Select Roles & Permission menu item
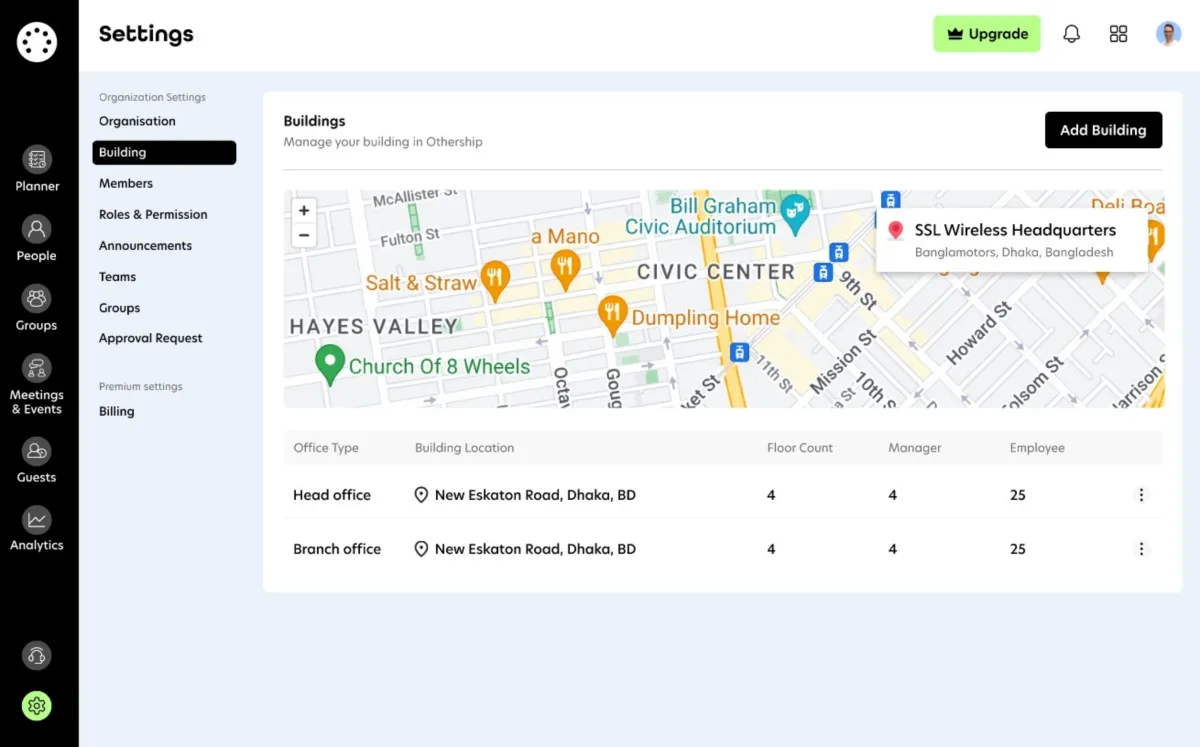The height and width of the screenshot is (747, 1200). coord(153,214)
